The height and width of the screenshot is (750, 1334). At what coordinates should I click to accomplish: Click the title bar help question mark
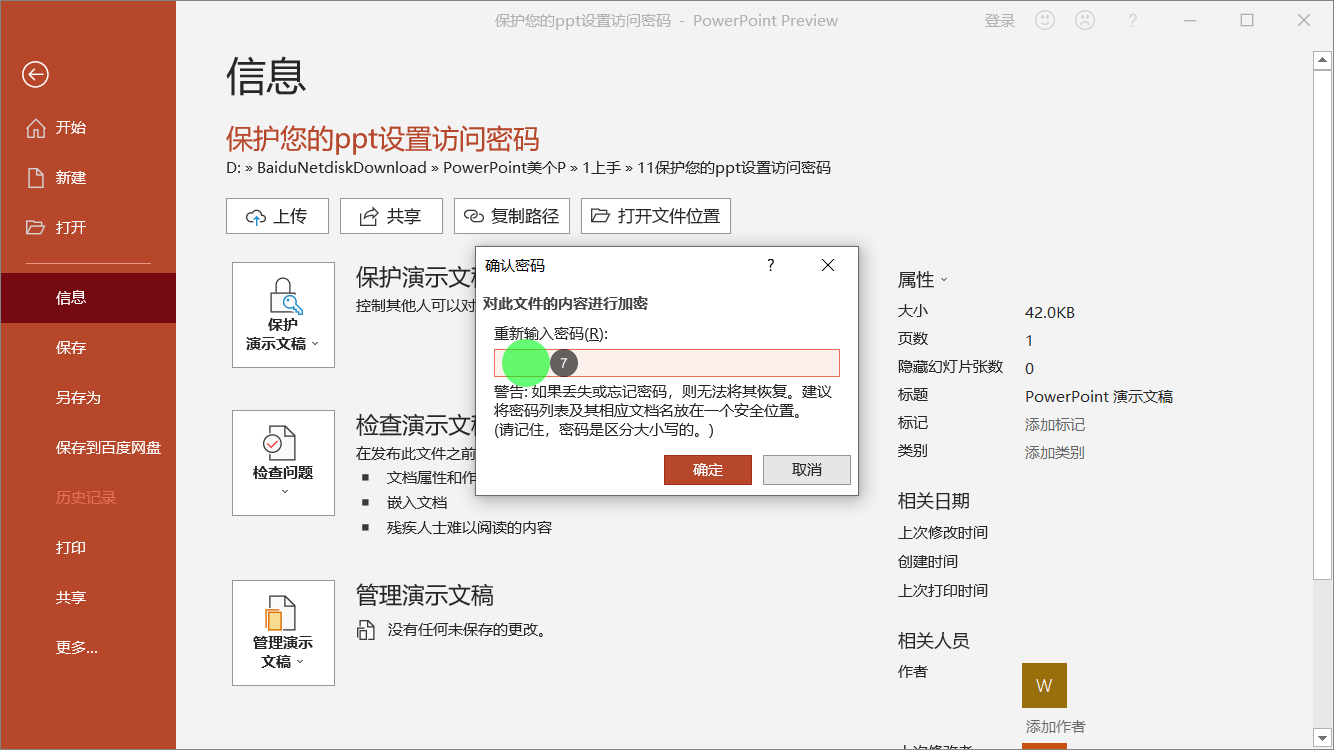tap(1133, 20)
